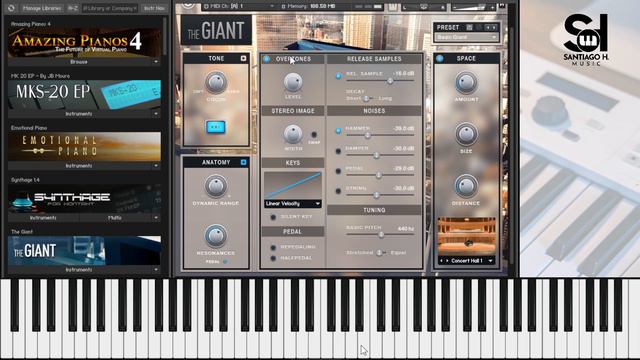Toggle the Overtones on/off LED
This screenshot has width=640, height=360.
point(267,59)
